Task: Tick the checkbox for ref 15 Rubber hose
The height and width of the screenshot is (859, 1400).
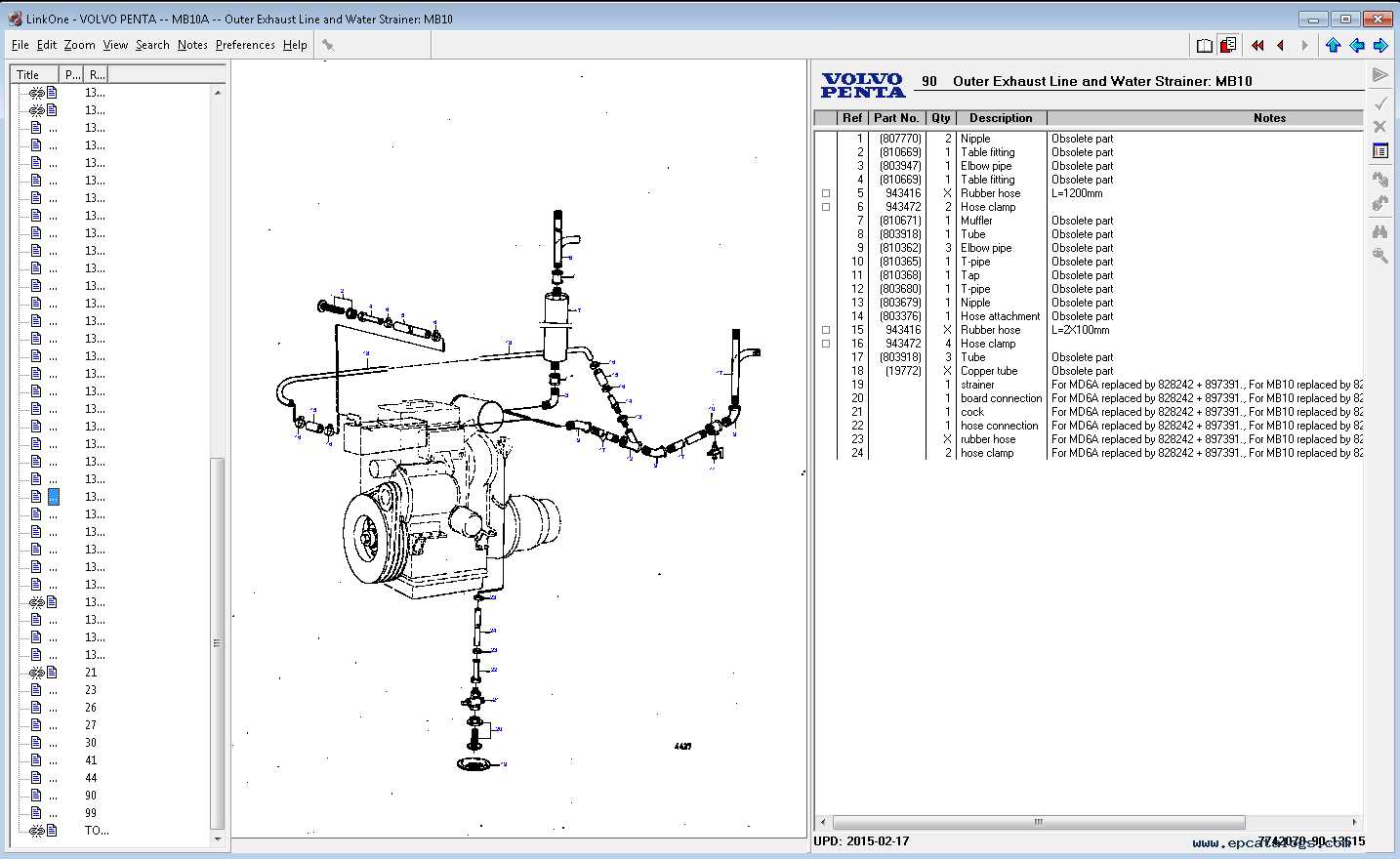Action: [826, 330]
